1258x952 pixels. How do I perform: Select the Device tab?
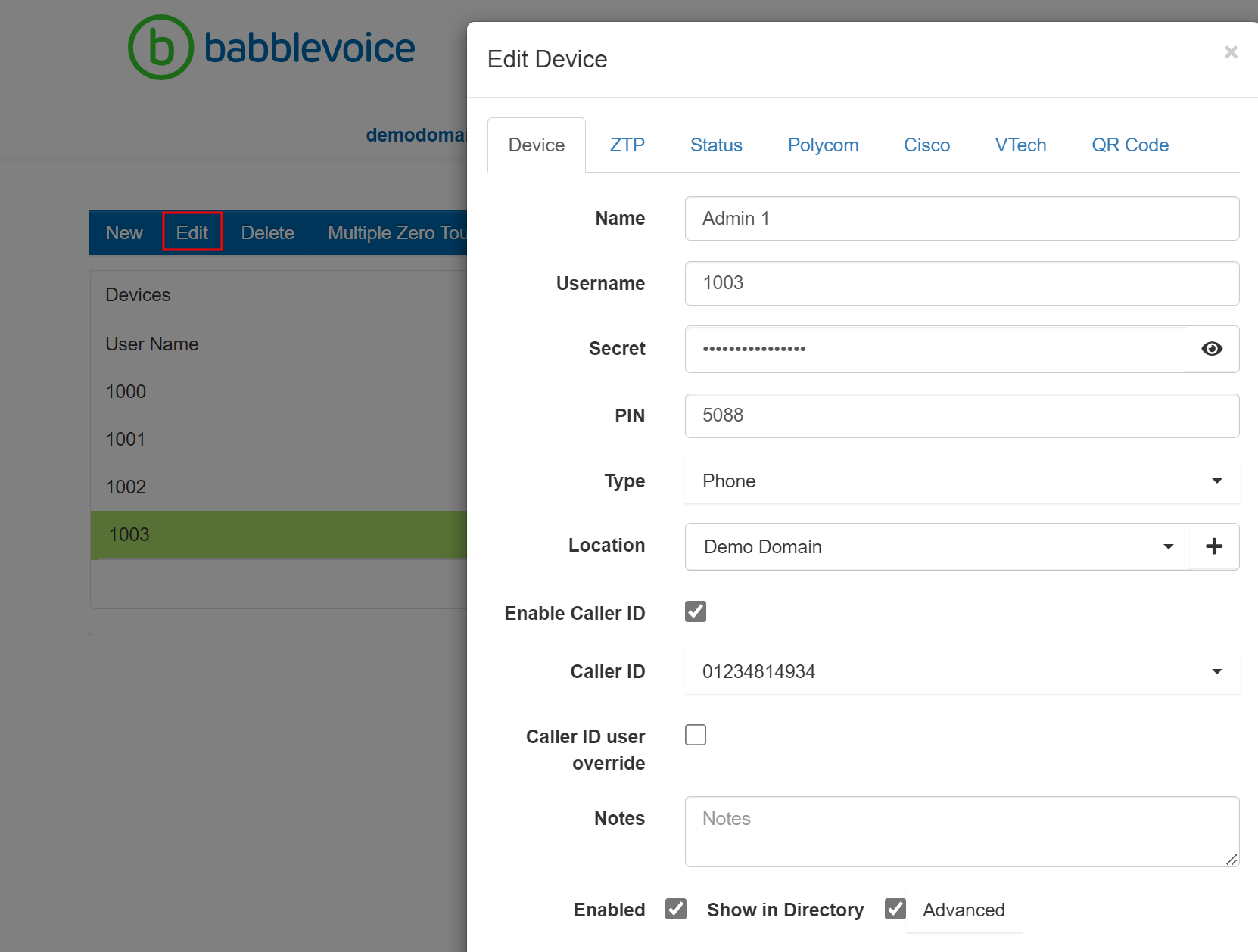tap(537, 145)
